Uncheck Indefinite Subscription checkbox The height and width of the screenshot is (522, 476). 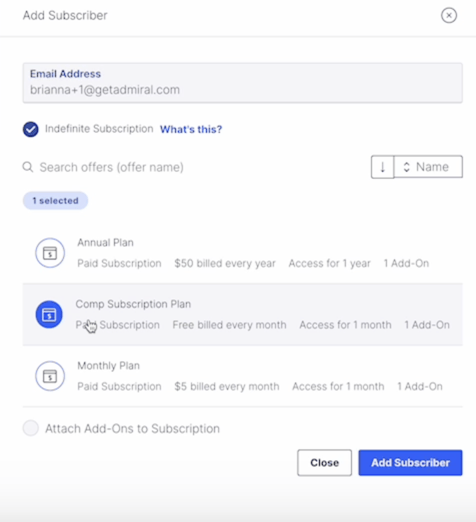(31, 129)
